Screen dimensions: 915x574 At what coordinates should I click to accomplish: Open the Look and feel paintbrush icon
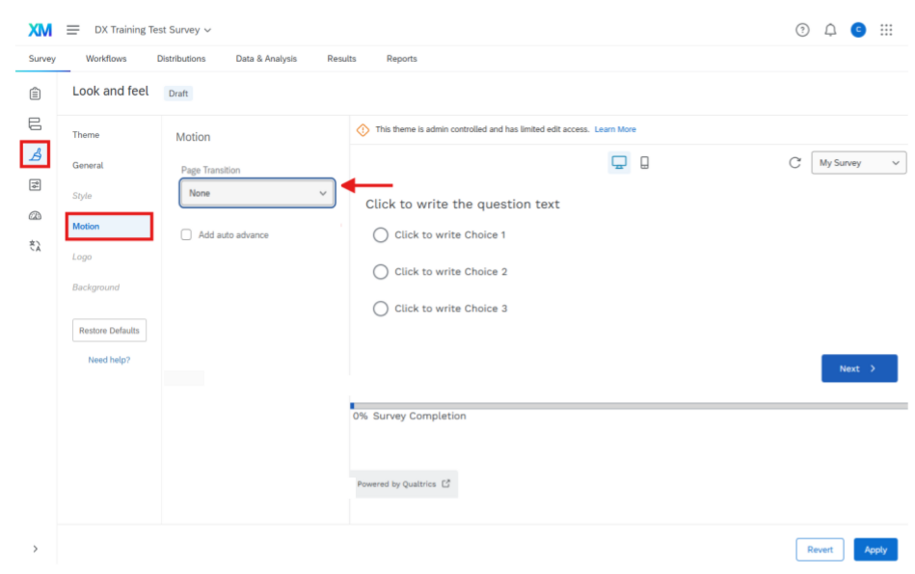tap(35, 154)
